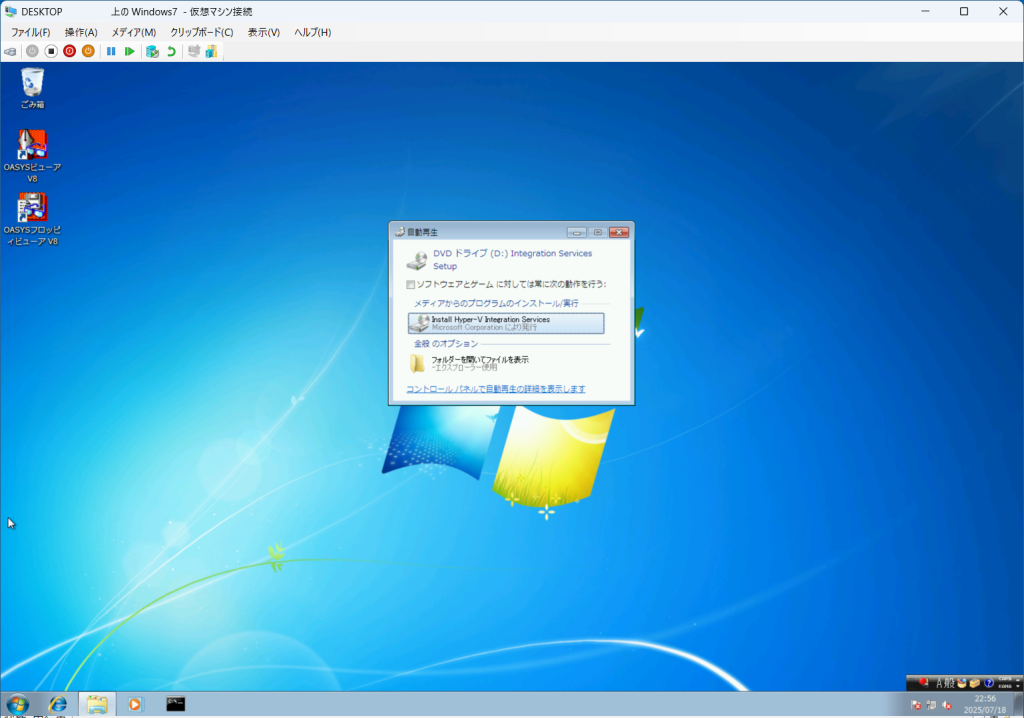The height and width of the screenshot is (718, 1024).
Task: Select the OASYSビューア V8 desktop icon
Action: 32,156
